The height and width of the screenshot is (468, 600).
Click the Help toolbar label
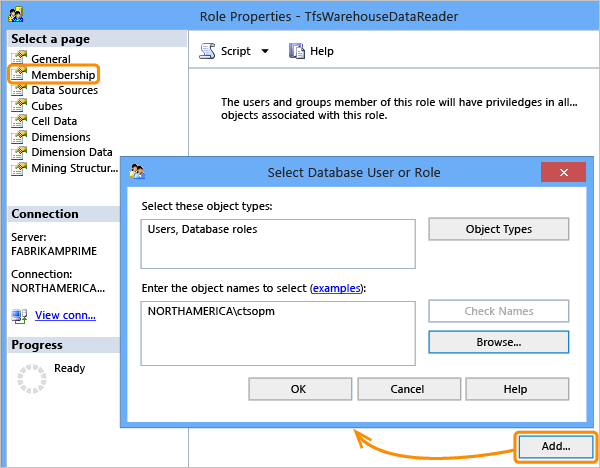click(x=321, y=51)
